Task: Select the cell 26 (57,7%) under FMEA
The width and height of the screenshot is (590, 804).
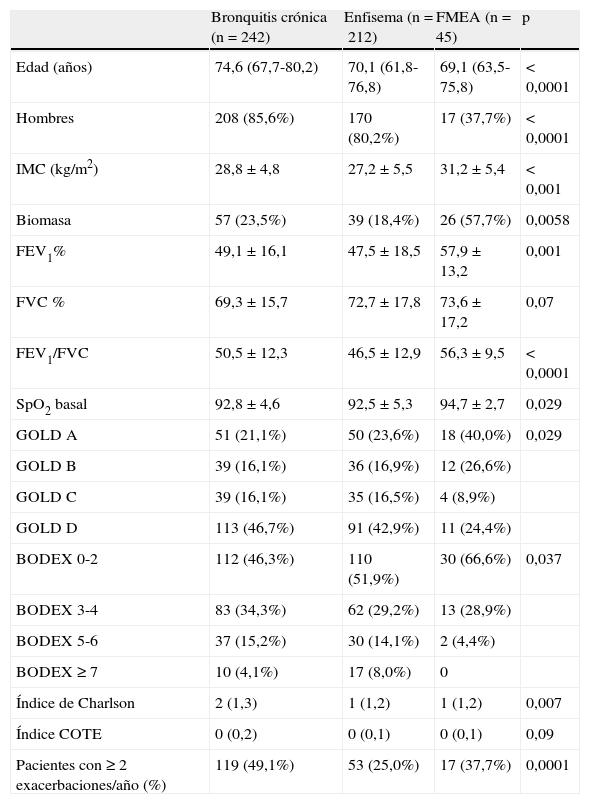Action: pyautogui.click(x=475, y=220)
